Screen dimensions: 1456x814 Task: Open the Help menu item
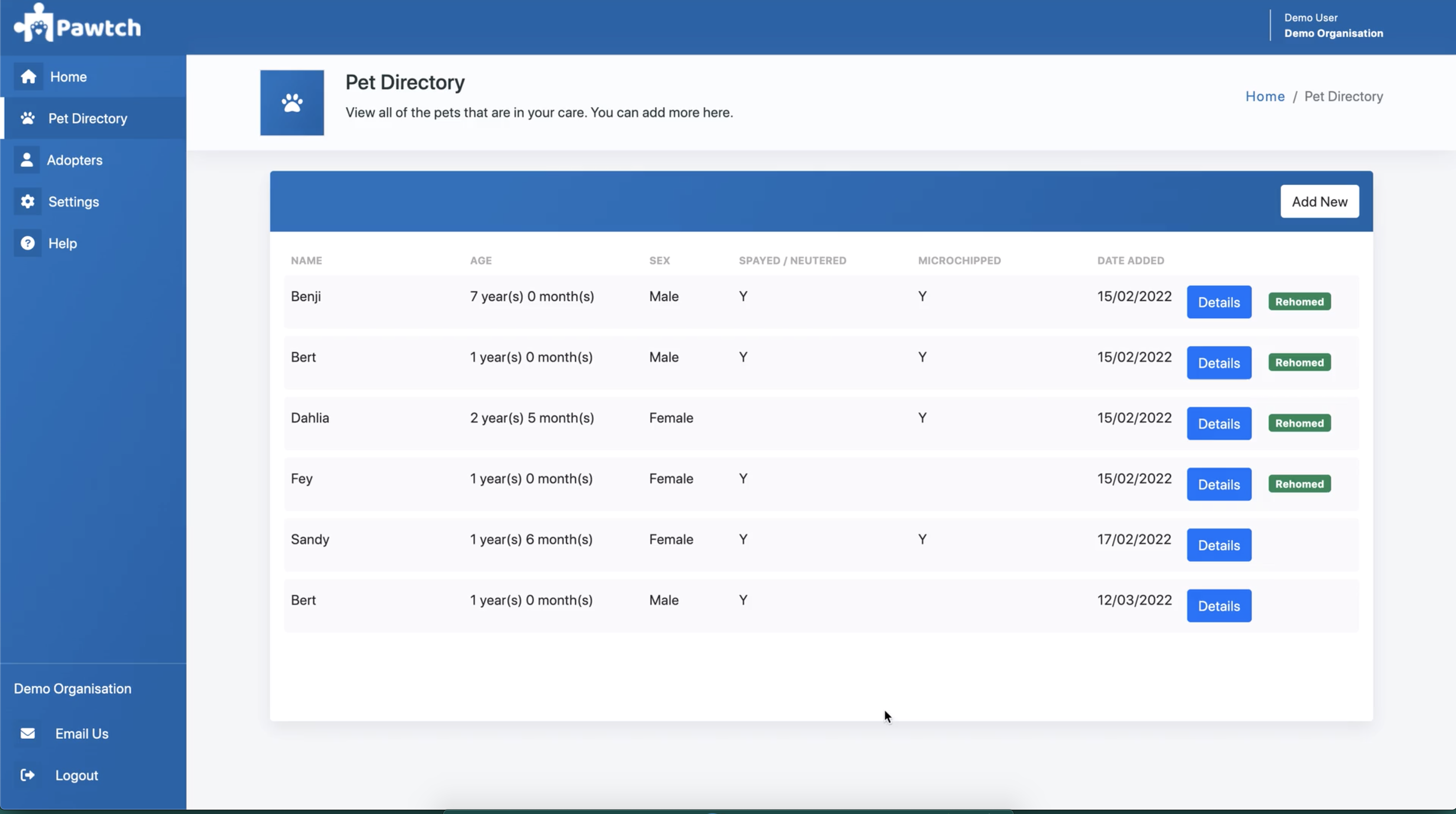tap(62, 243)
